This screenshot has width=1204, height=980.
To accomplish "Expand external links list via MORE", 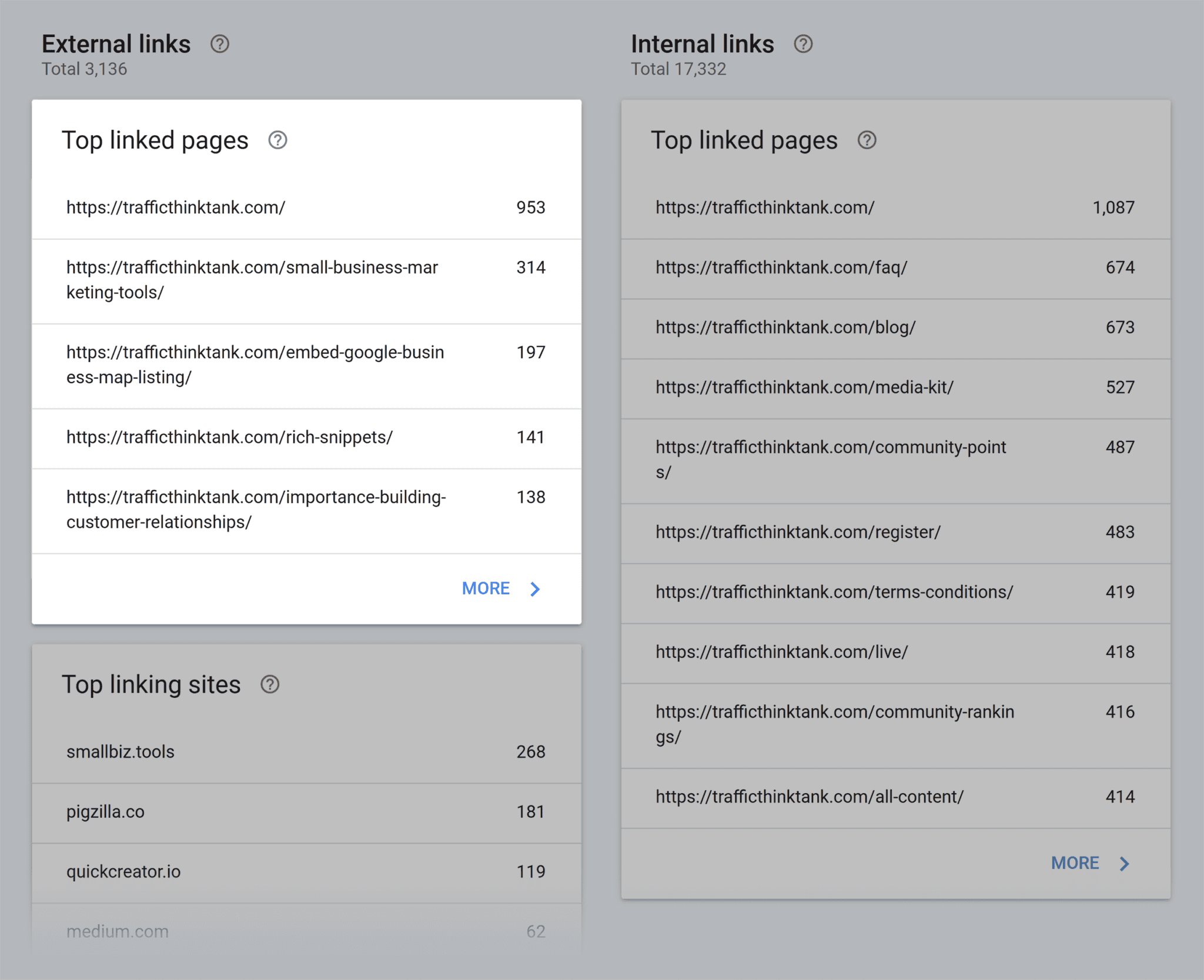I will coord(486,588).
